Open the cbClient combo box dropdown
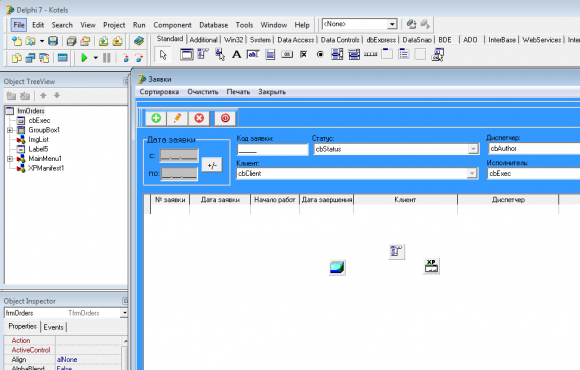 (x=472, y=173)
